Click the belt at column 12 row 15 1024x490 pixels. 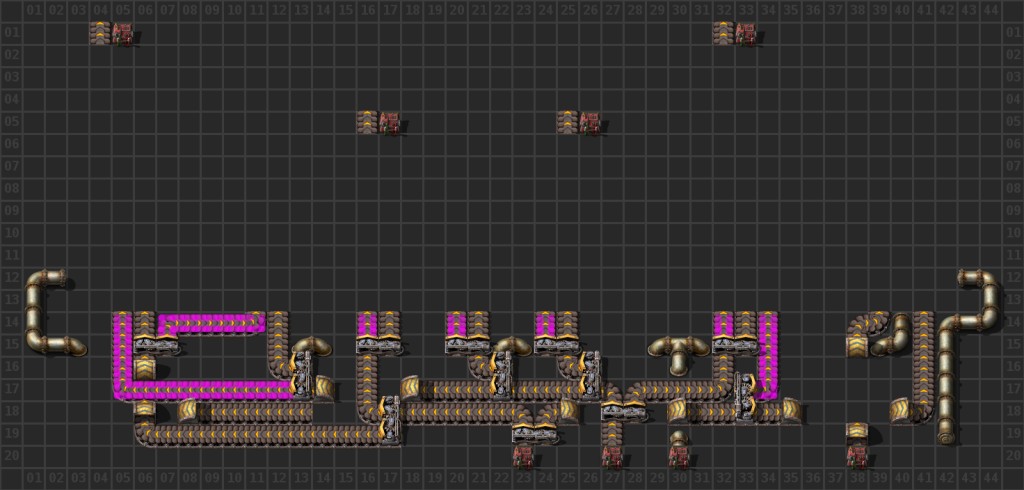point(278,345)
